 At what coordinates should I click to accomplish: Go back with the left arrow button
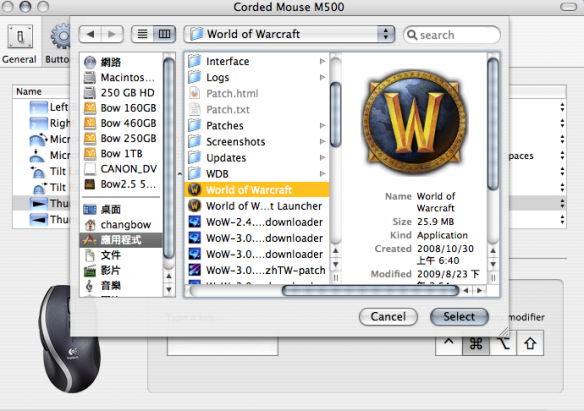pyautogui.click(x=90, y=34)
